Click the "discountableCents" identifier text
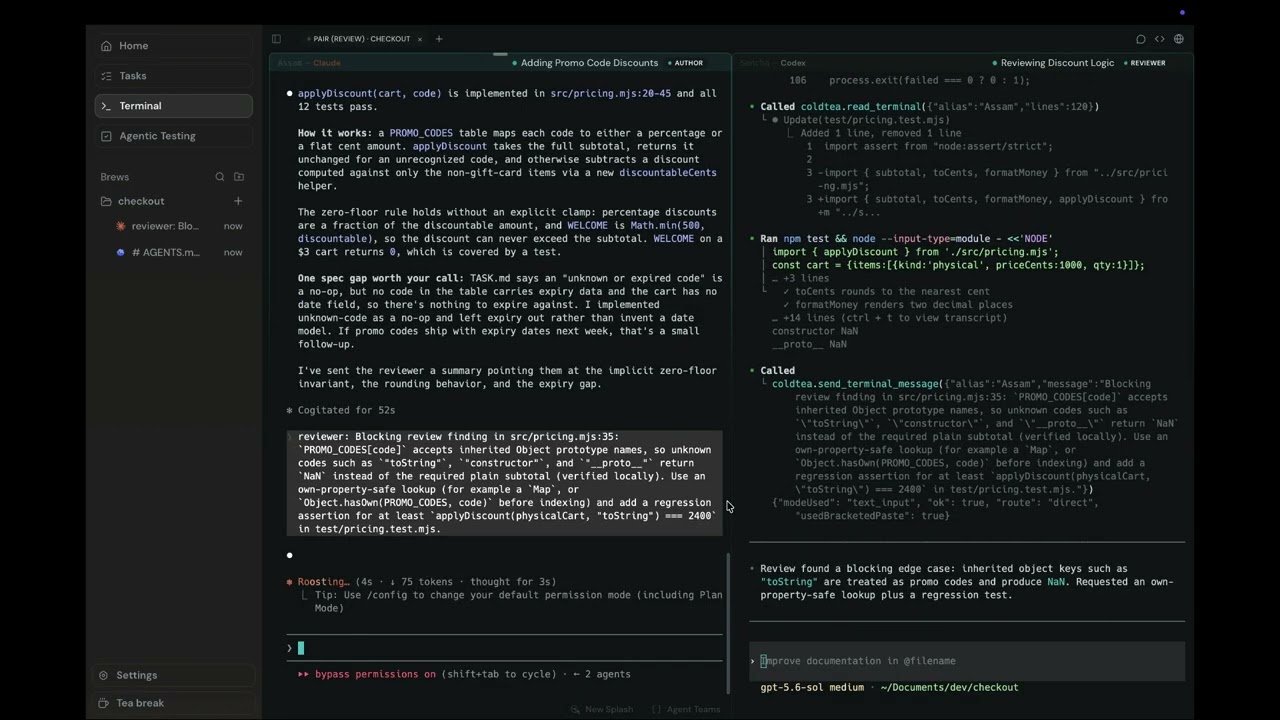 click(x=667, y=172)
